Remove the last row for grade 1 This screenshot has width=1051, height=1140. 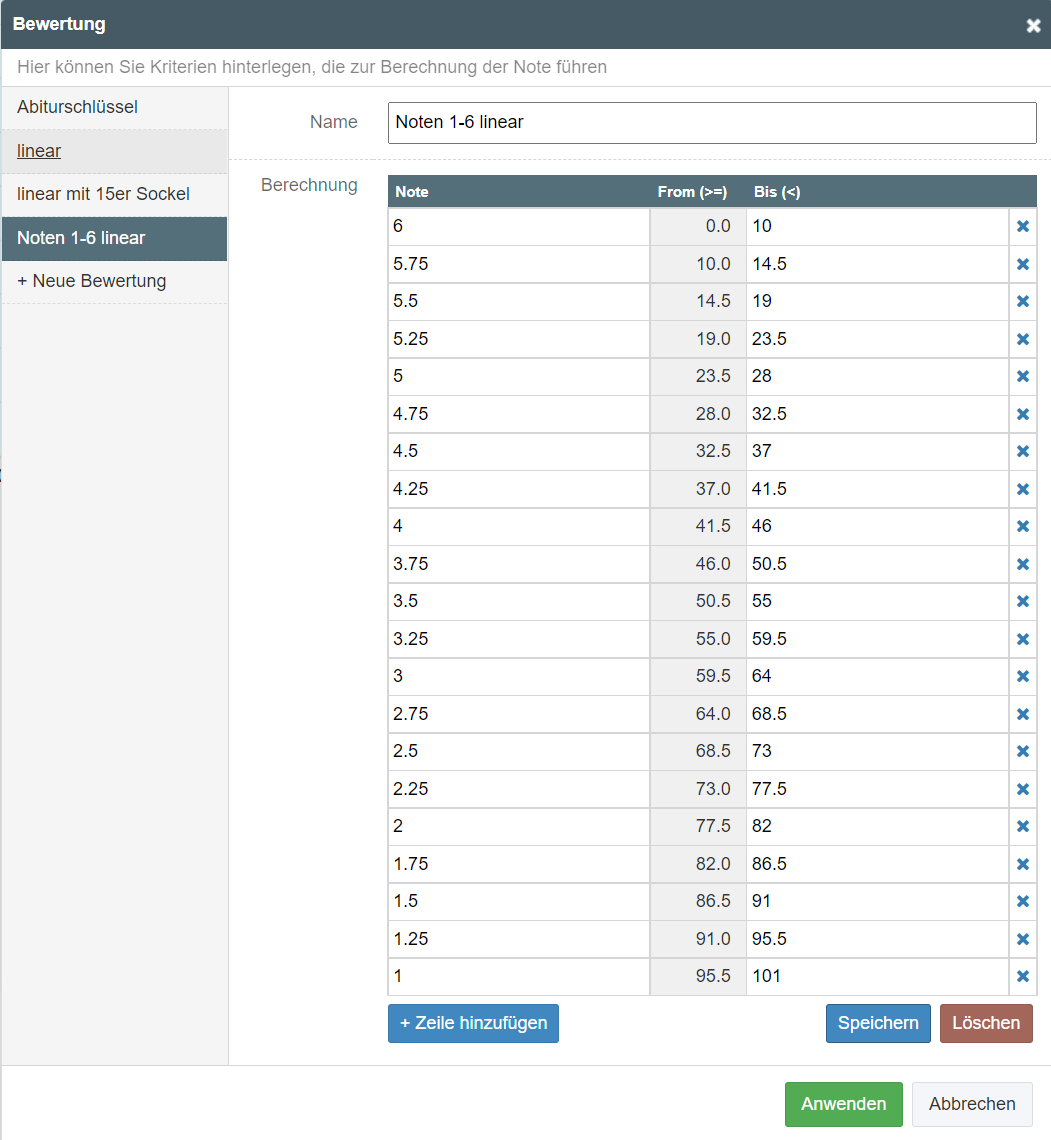pos(1022,977)
